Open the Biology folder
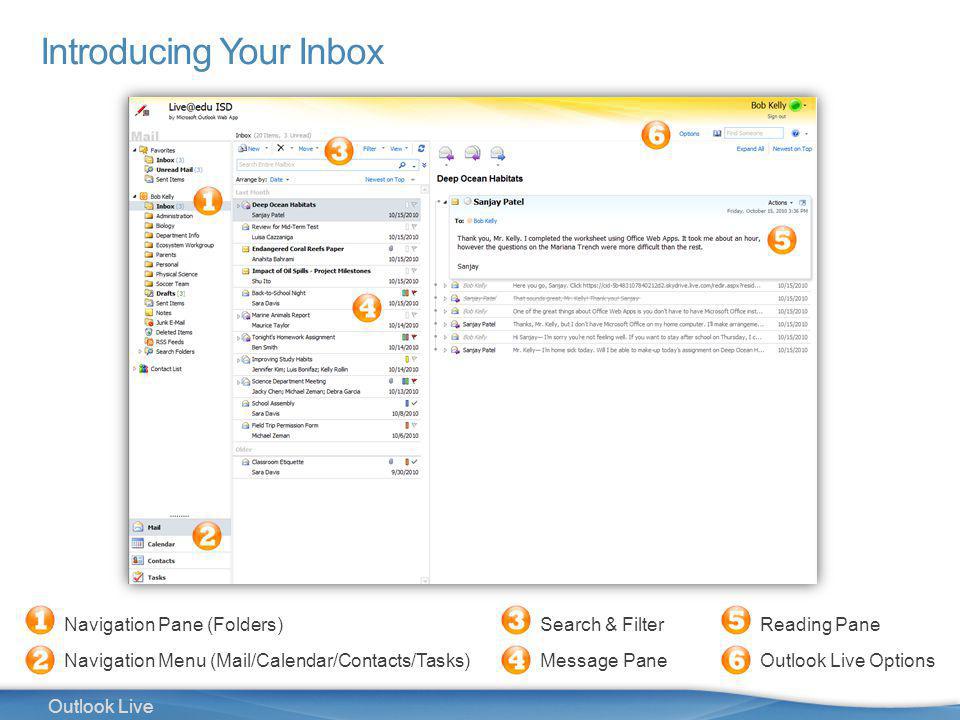Viewport: 960px width, 720px height. pos(160,225)
